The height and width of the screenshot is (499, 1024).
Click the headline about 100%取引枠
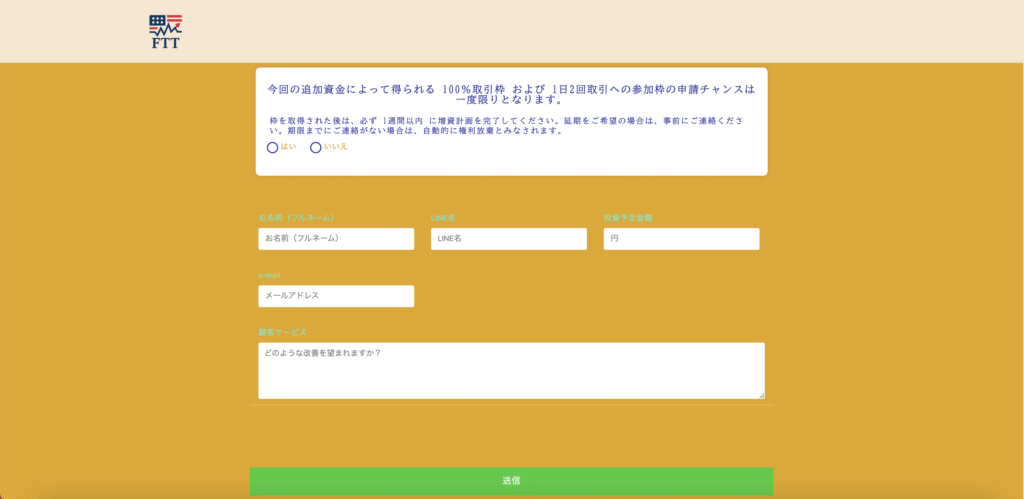pos(511,95)
